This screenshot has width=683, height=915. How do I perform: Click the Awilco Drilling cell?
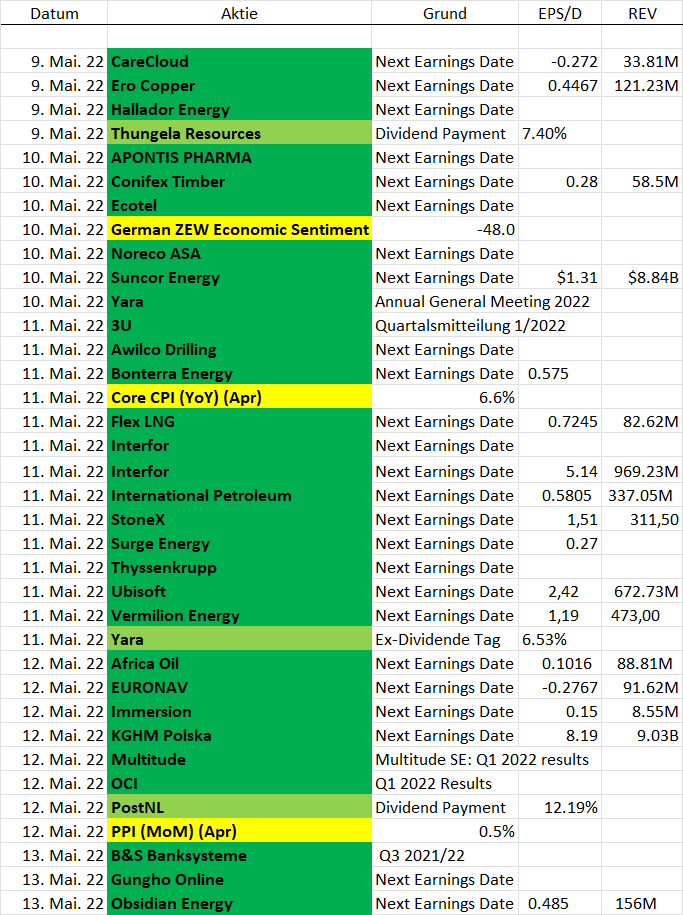point(239,349)
